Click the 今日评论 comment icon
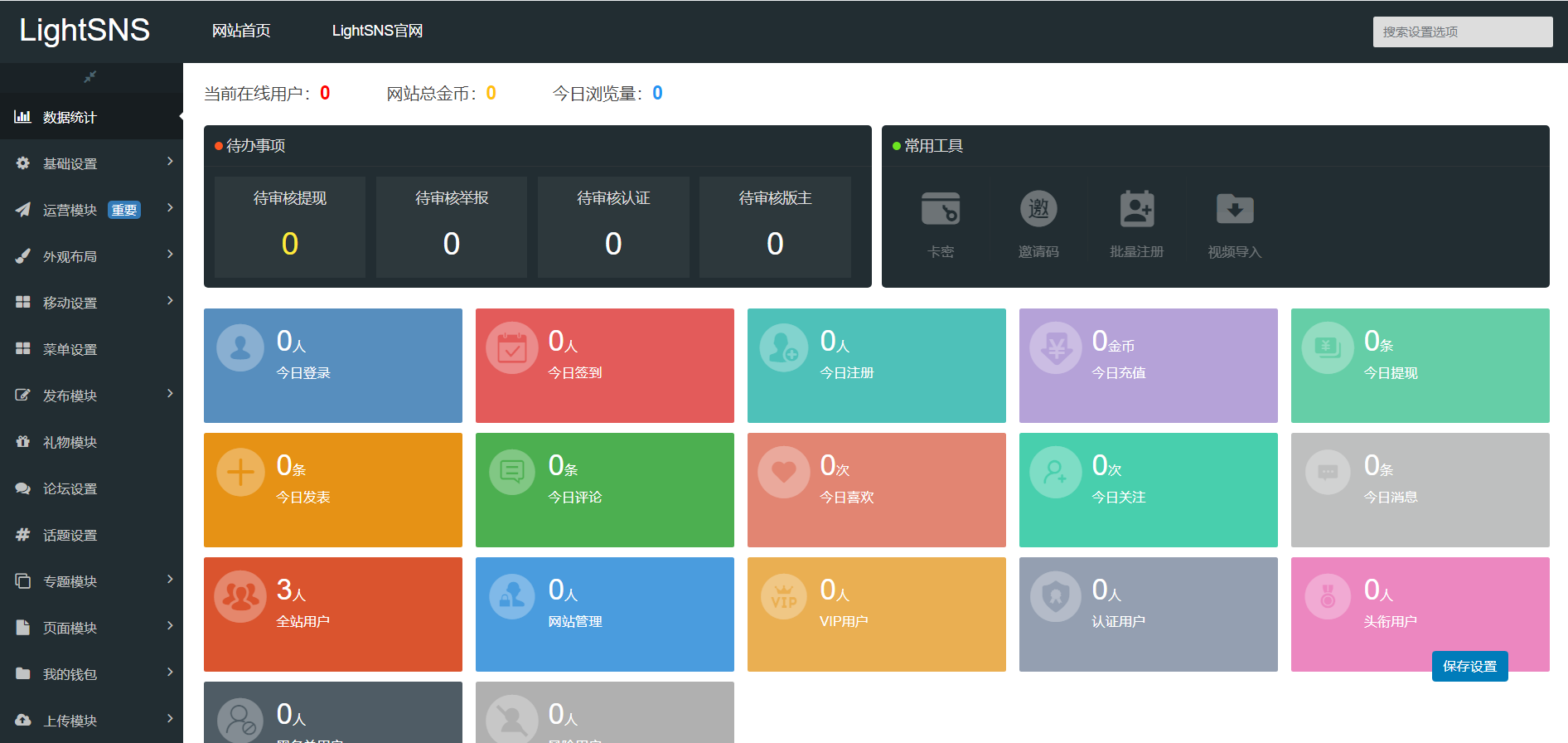 point(512,472)
